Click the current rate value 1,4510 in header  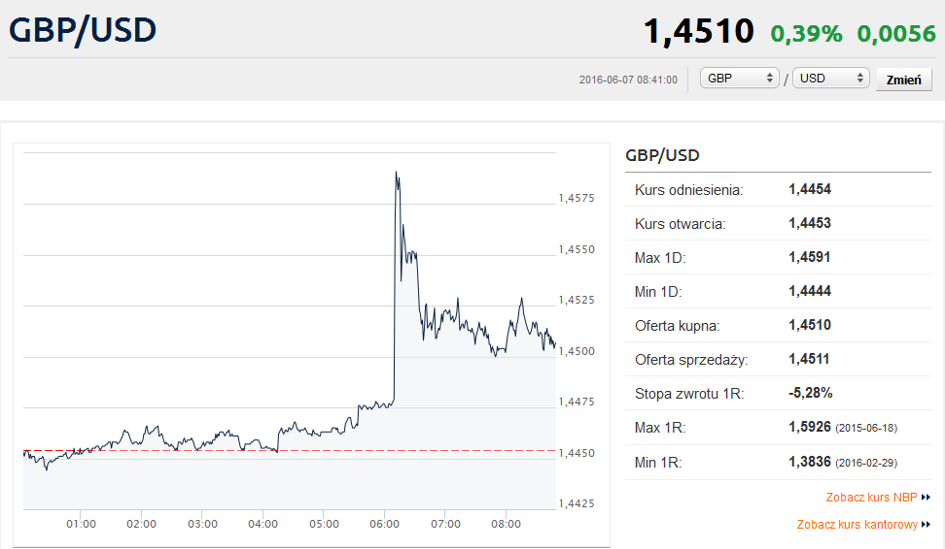[x=698, y=31]
